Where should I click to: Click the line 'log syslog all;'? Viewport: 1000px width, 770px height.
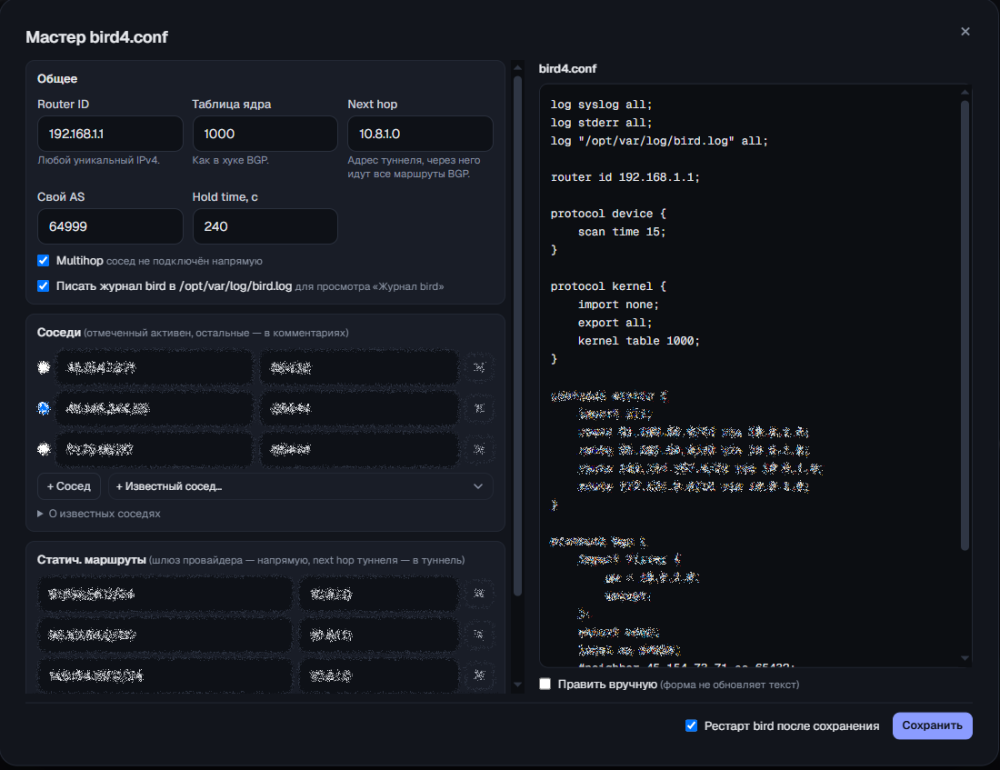click(x=601, y=105)
